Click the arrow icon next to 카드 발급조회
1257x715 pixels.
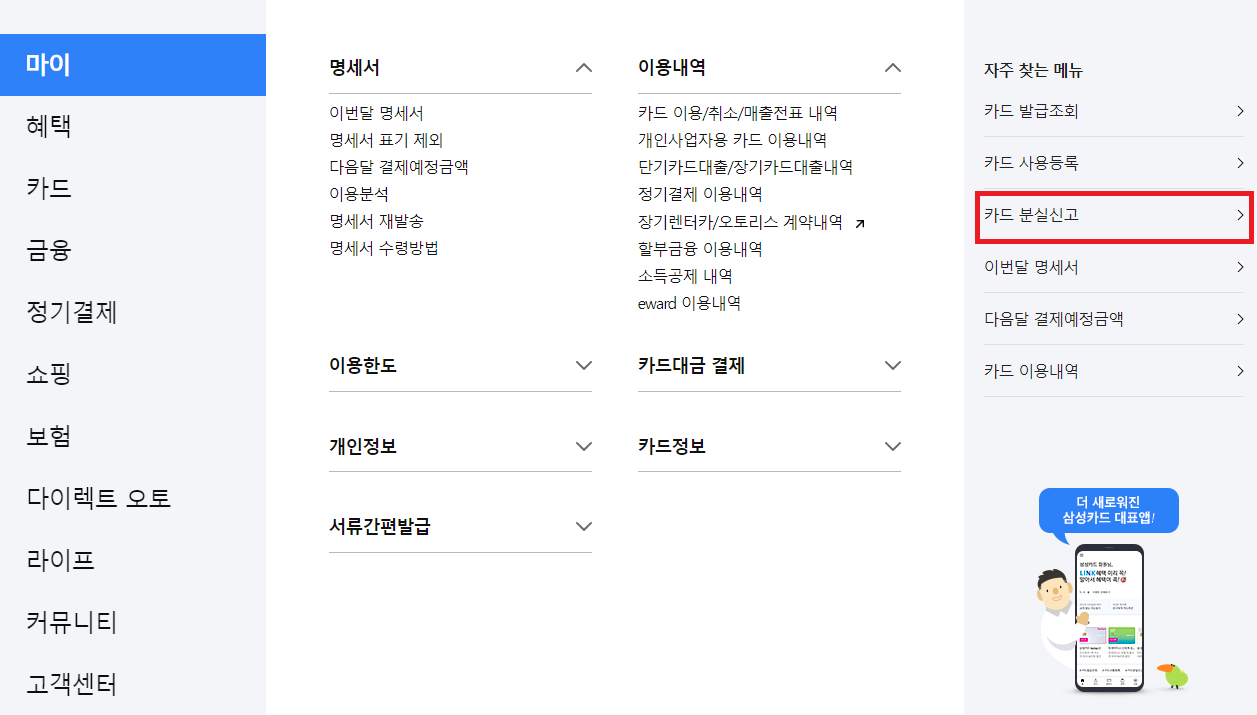coord(1240,111)
